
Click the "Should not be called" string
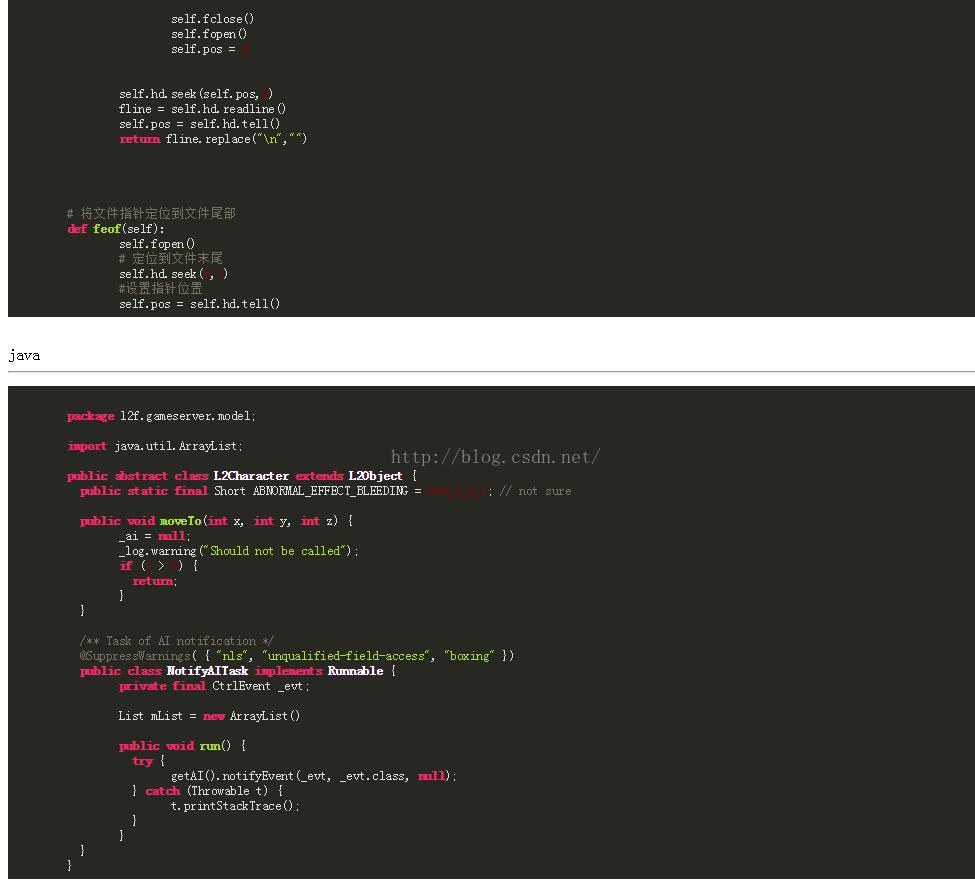pos(276,551)
